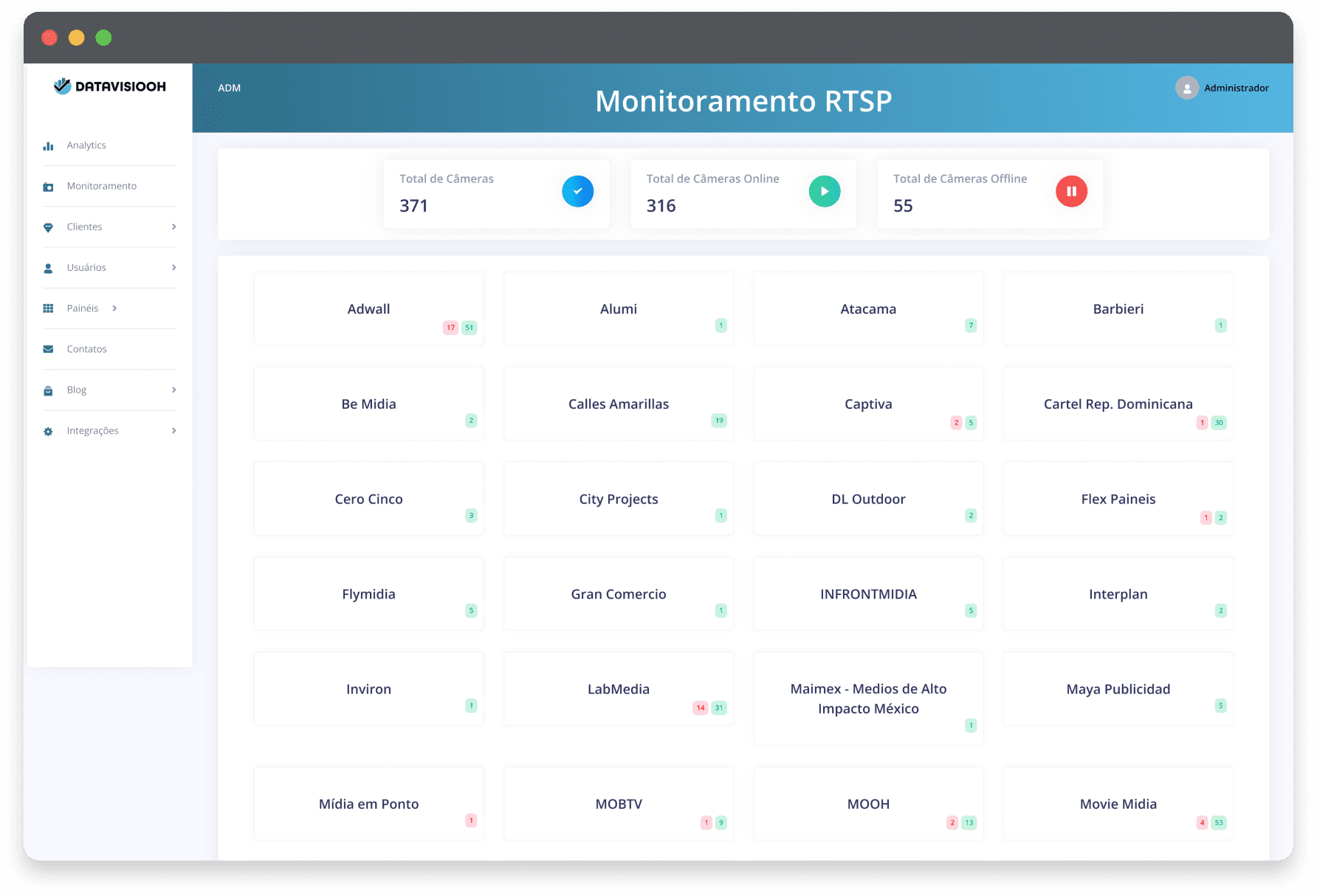The image size is (1317, 896).
Task: Open the INFRONTMIDIA client card
Action: coord(868,594)
